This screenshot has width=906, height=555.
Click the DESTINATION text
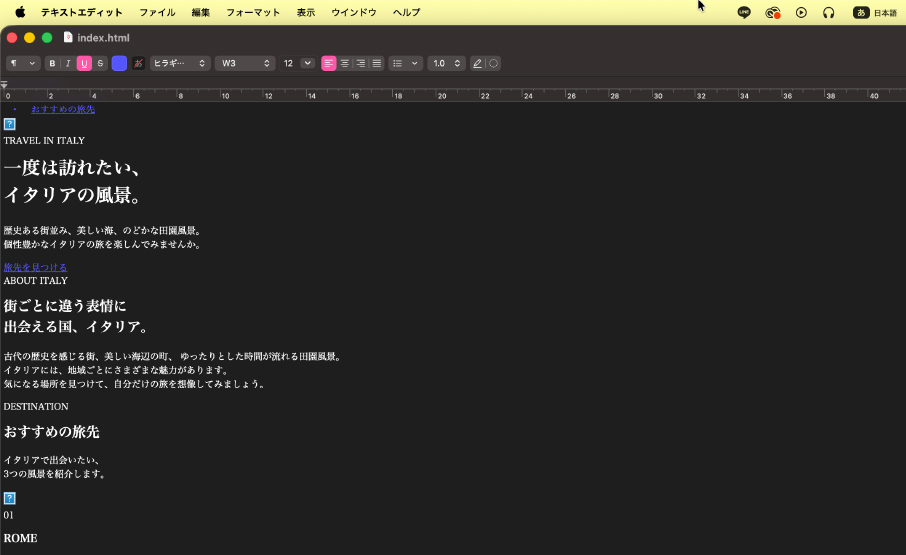click(36, 407)
